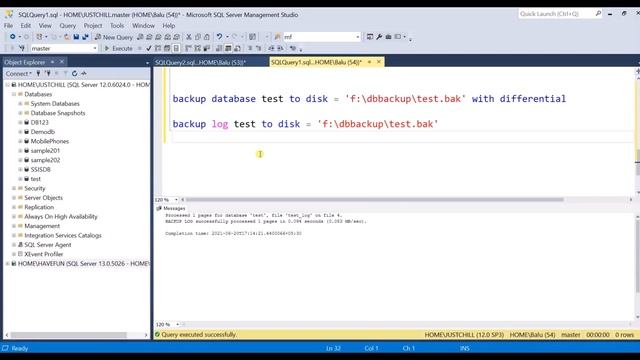Uncomment selected lines icon

pyautogui.click(x=259, y=48)
